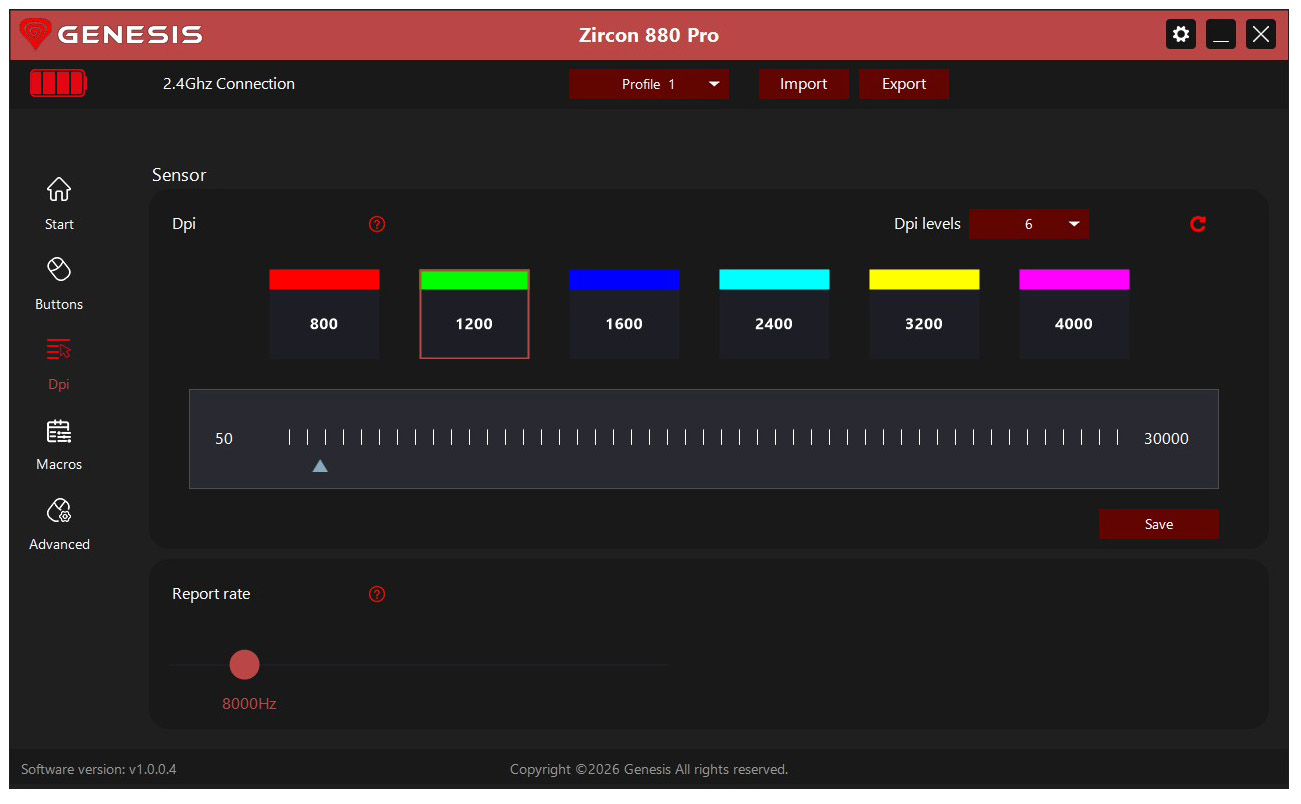Click the cyan color swatch above 2400
The width and height of the screenshot is (1301, 804).
pos(774,279)
